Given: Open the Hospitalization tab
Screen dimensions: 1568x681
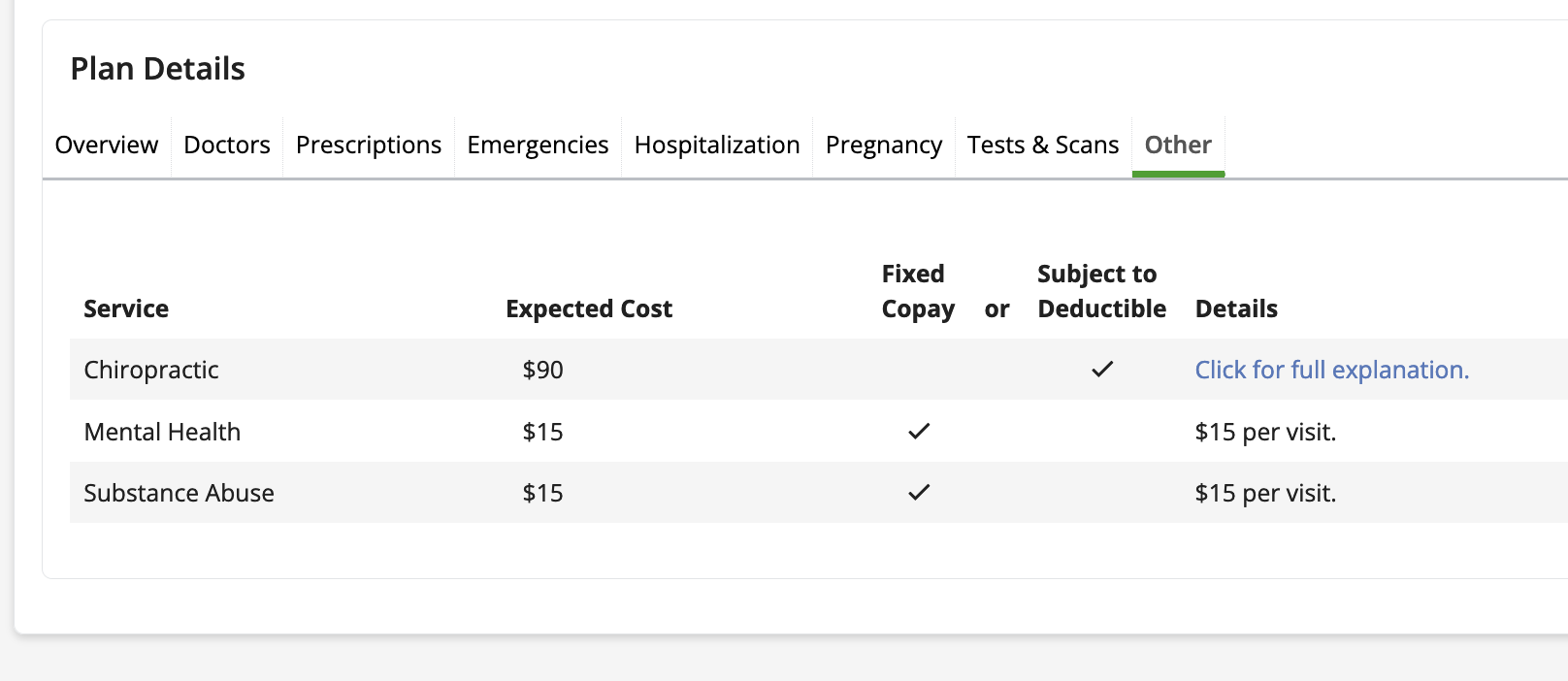Looking at the screenshot, I should click(x=717, y=146).
